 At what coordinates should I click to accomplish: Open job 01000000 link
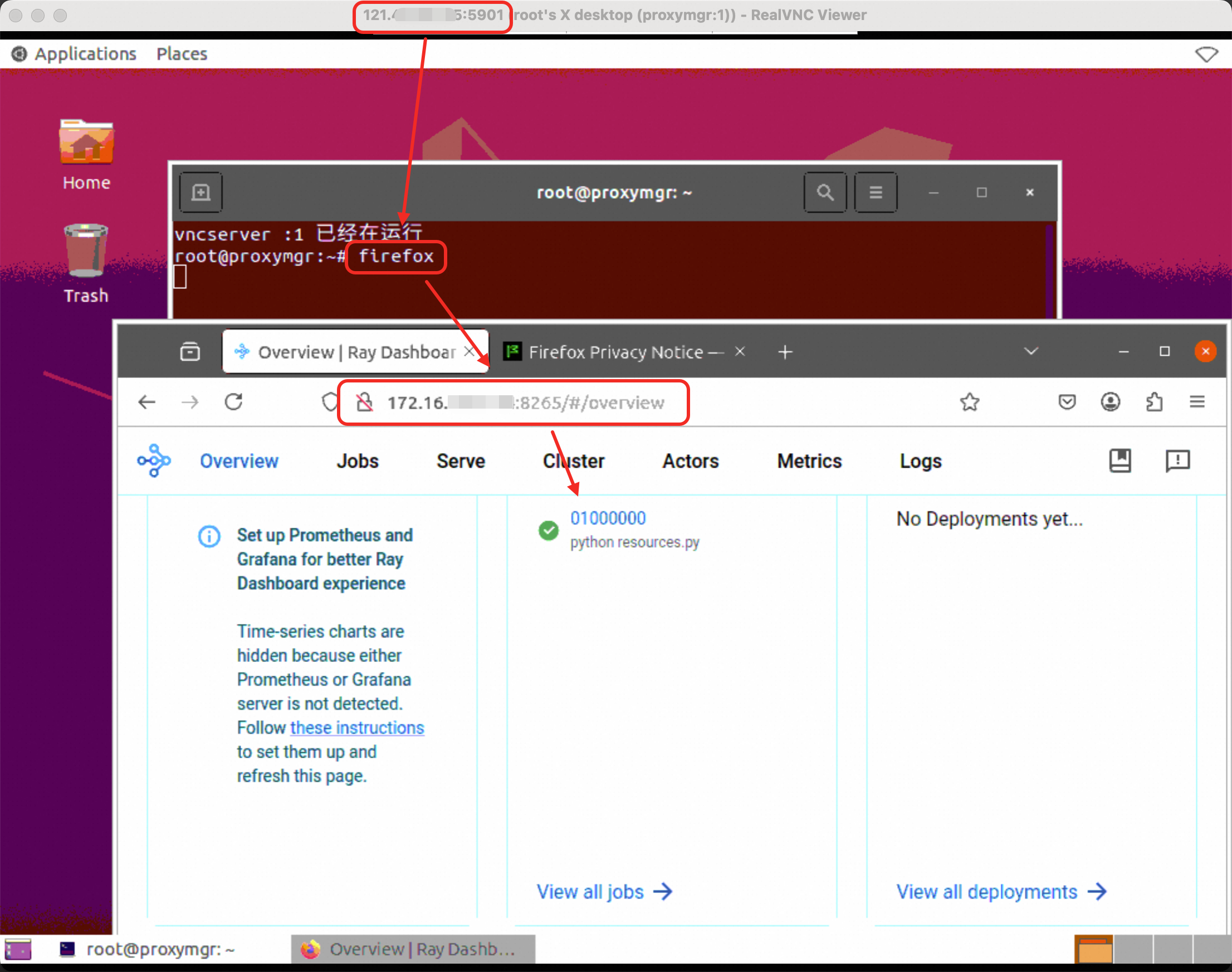(608, 518)
